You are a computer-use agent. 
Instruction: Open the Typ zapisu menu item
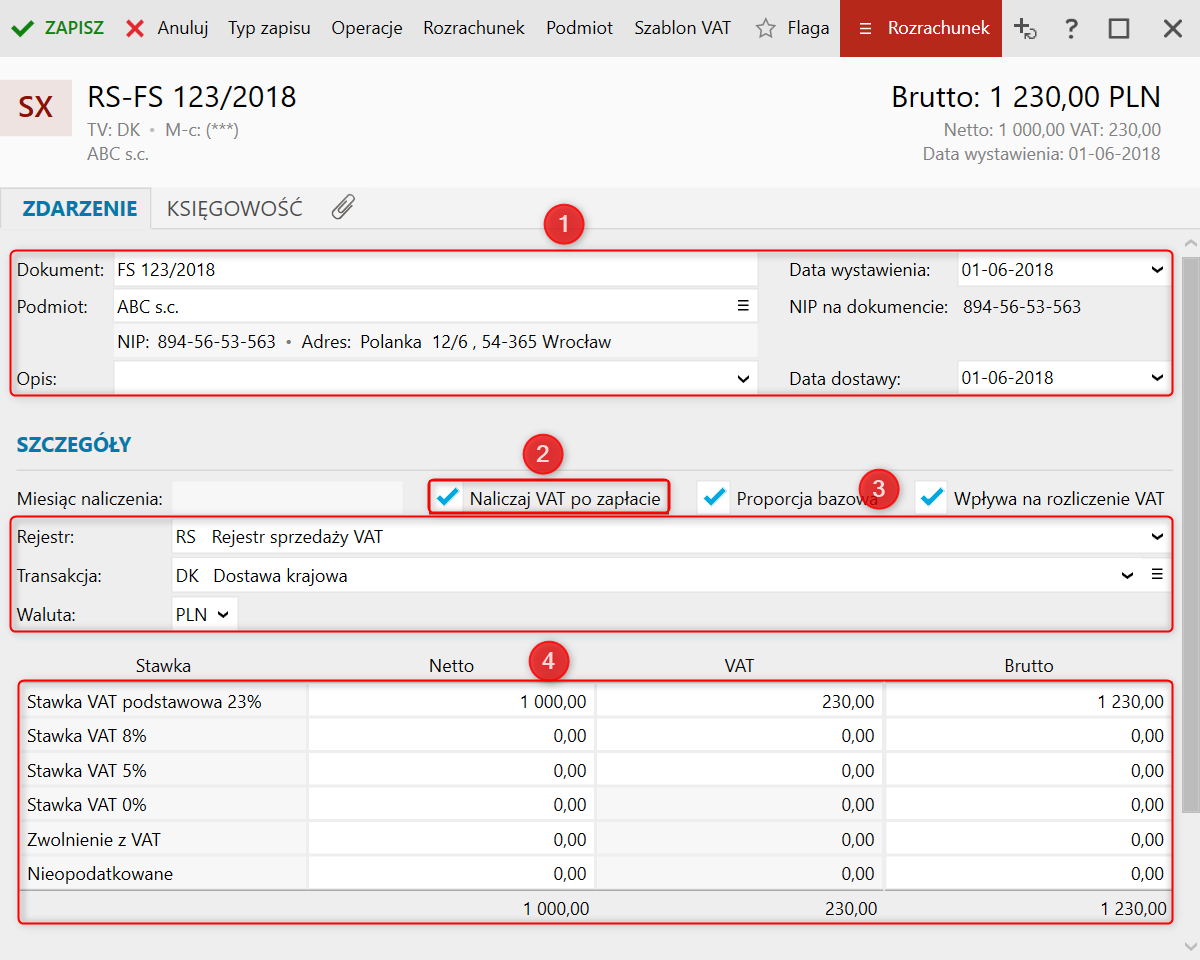tap(269, 28)
